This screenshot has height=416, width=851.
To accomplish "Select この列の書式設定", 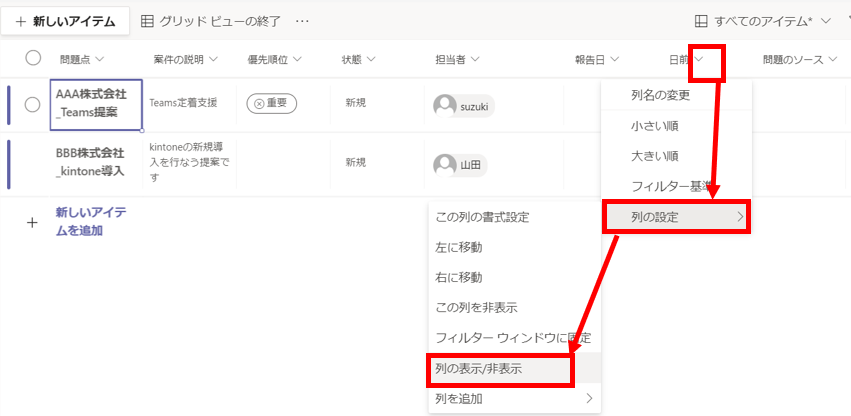I will (515, 218).
